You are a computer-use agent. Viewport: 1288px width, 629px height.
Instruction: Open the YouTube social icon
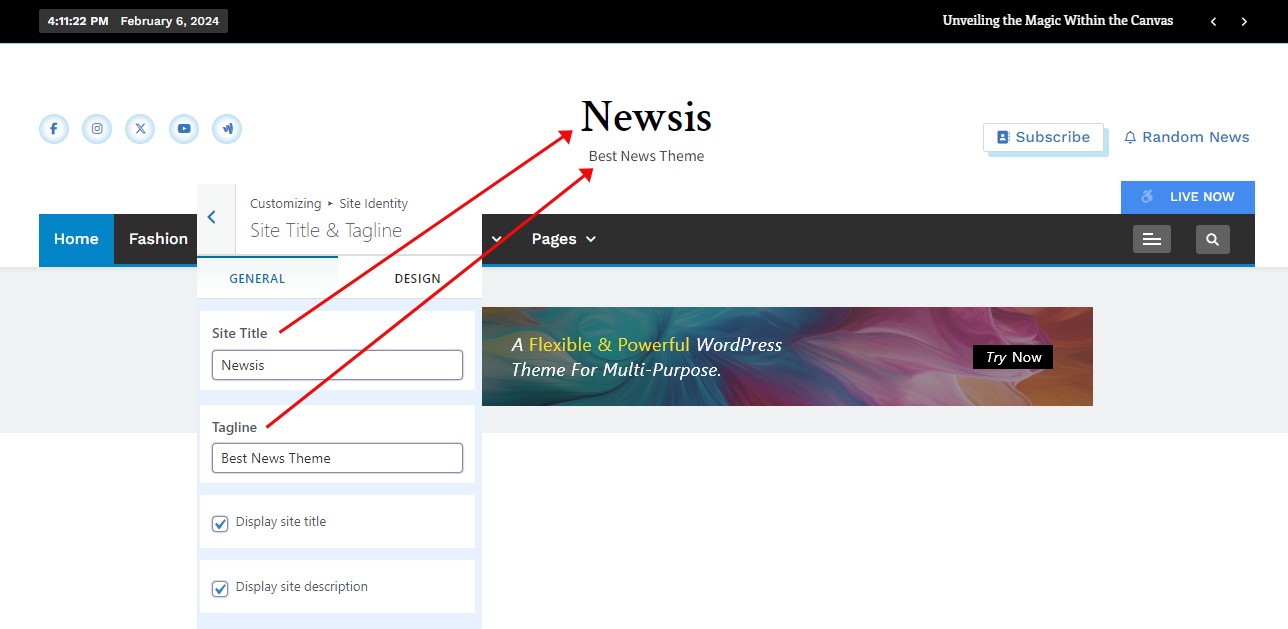point(184,129)
